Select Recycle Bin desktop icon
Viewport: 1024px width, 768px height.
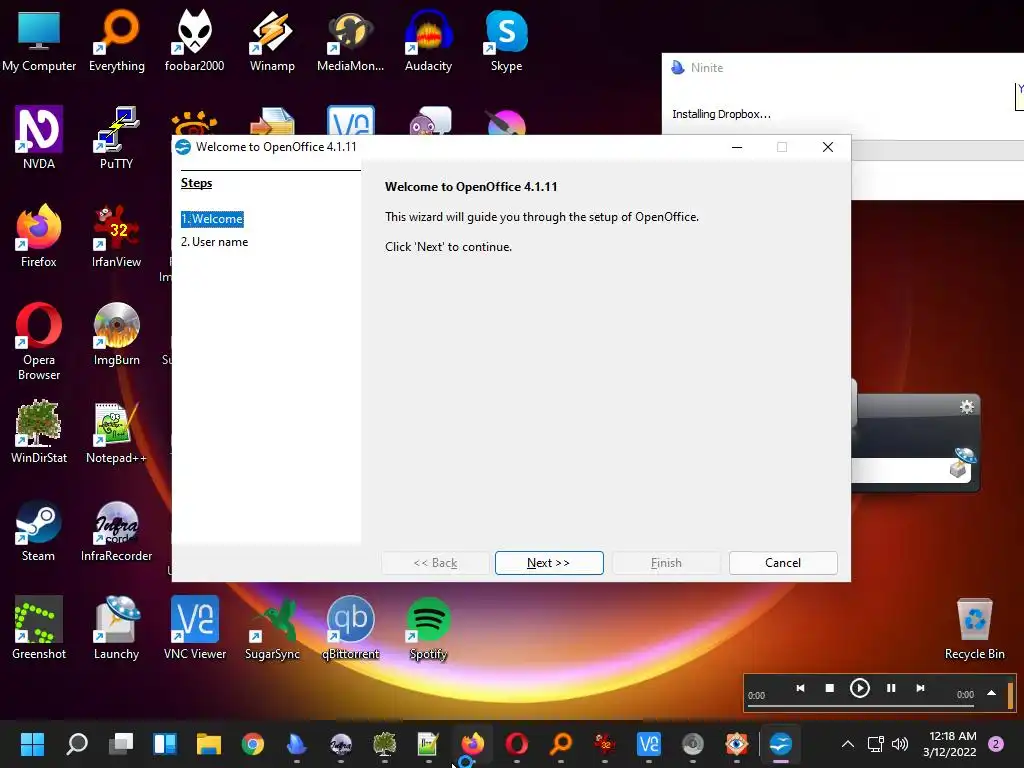tap(974, 628)
